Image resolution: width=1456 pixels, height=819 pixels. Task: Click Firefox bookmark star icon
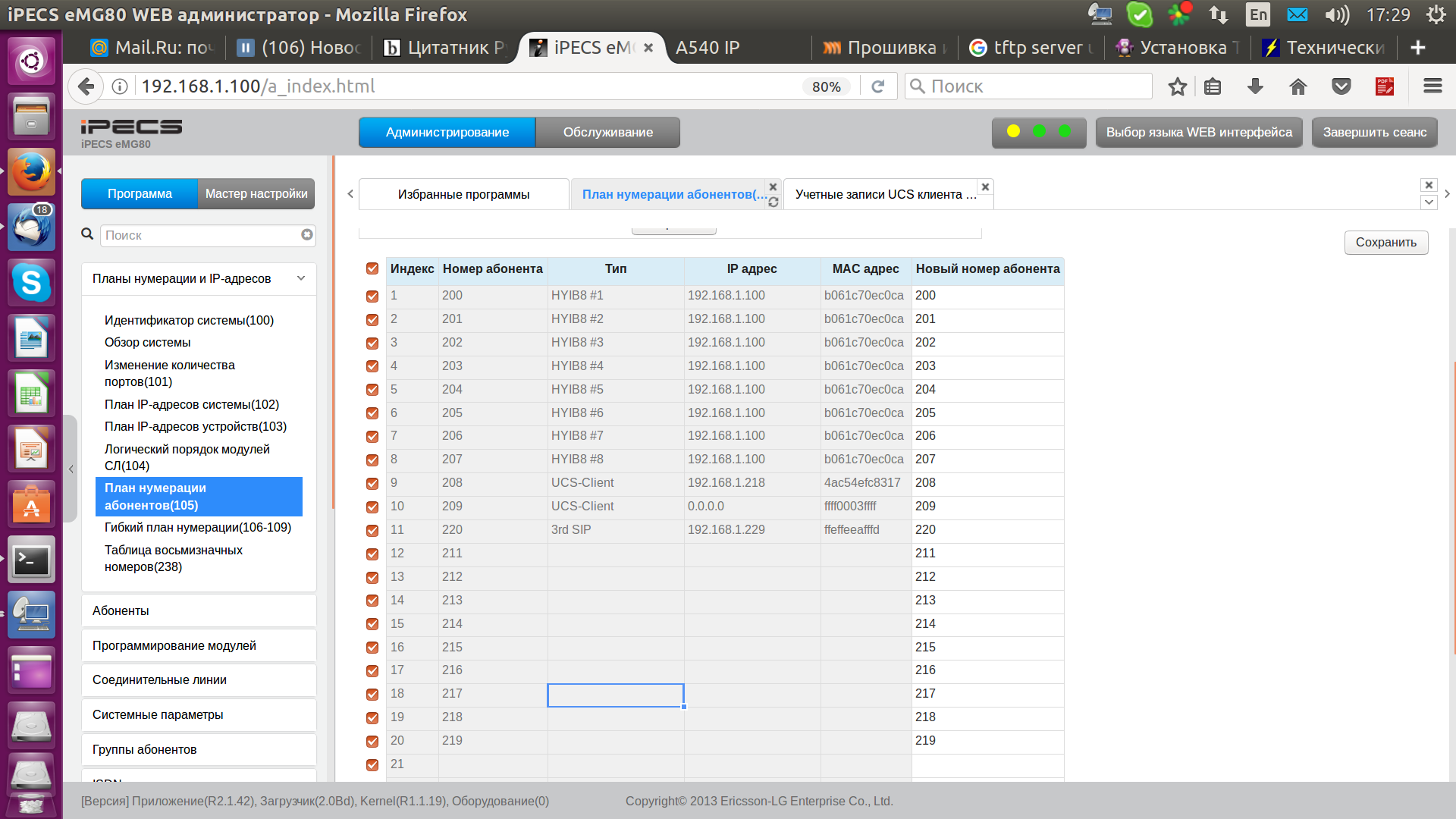point(1177,86)
